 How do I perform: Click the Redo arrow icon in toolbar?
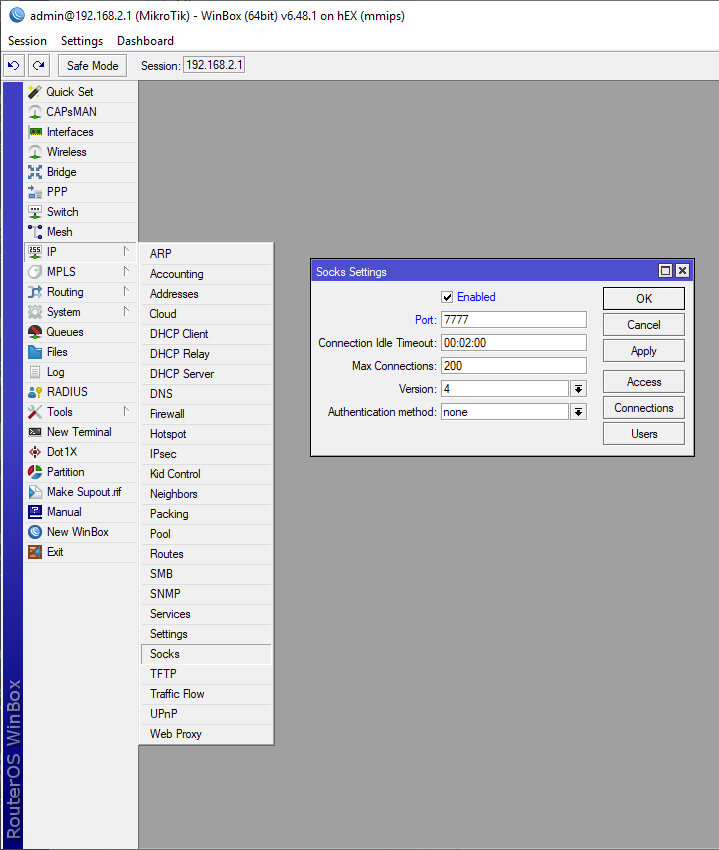tap(38, 66)
